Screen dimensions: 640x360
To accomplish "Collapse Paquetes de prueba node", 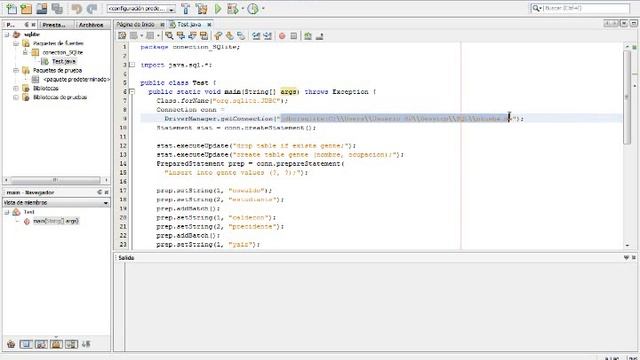I will (x=16, y=70).
